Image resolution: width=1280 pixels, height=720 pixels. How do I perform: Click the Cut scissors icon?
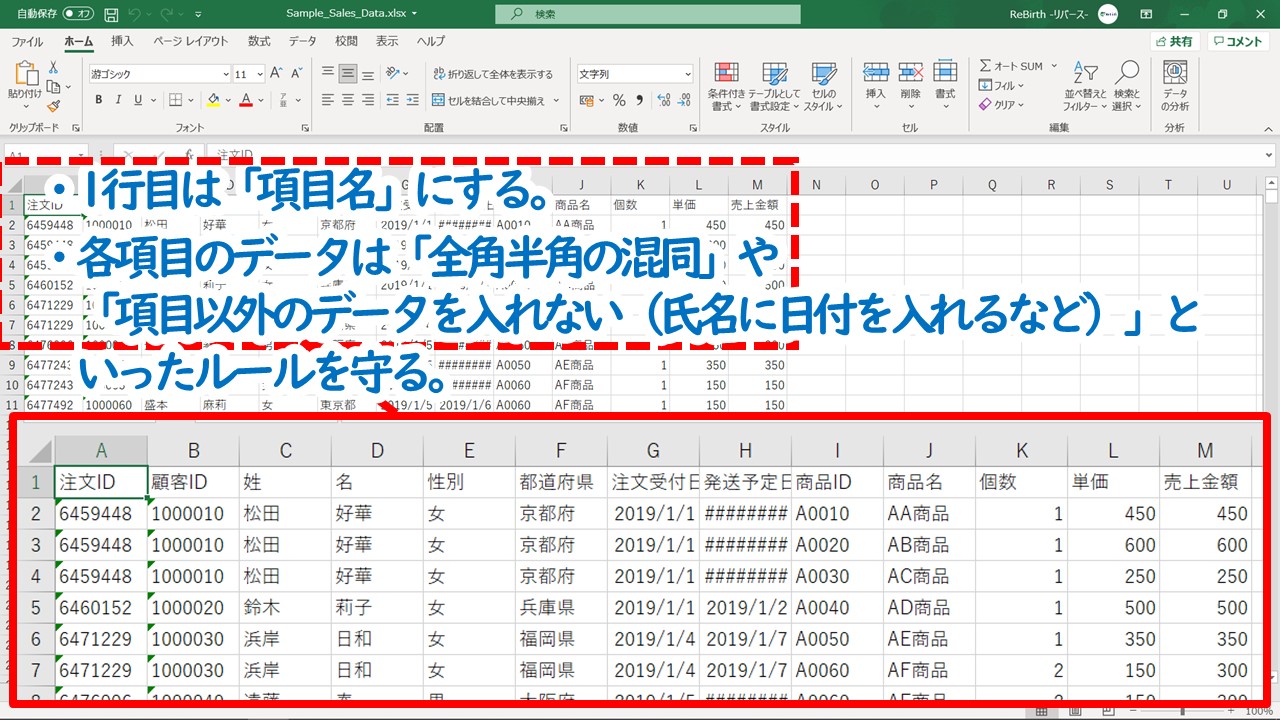[53, 67]
